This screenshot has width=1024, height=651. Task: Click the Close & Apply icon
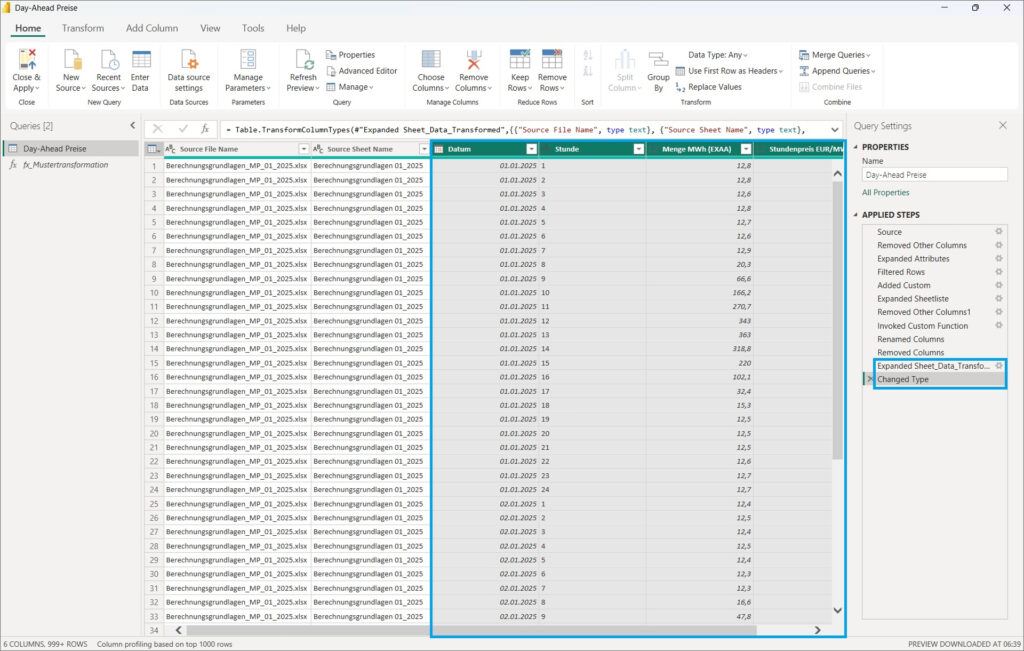(26, 59)
